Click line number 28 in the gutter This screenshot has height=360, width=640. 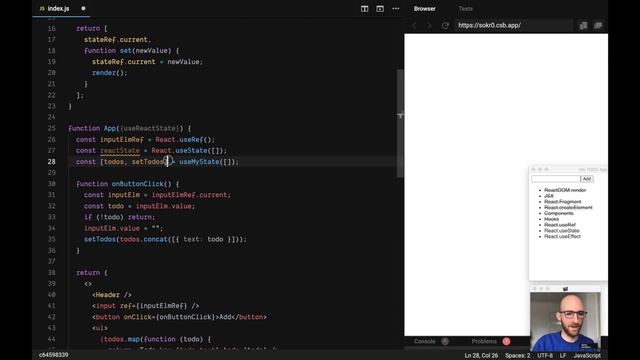[51, 162]
